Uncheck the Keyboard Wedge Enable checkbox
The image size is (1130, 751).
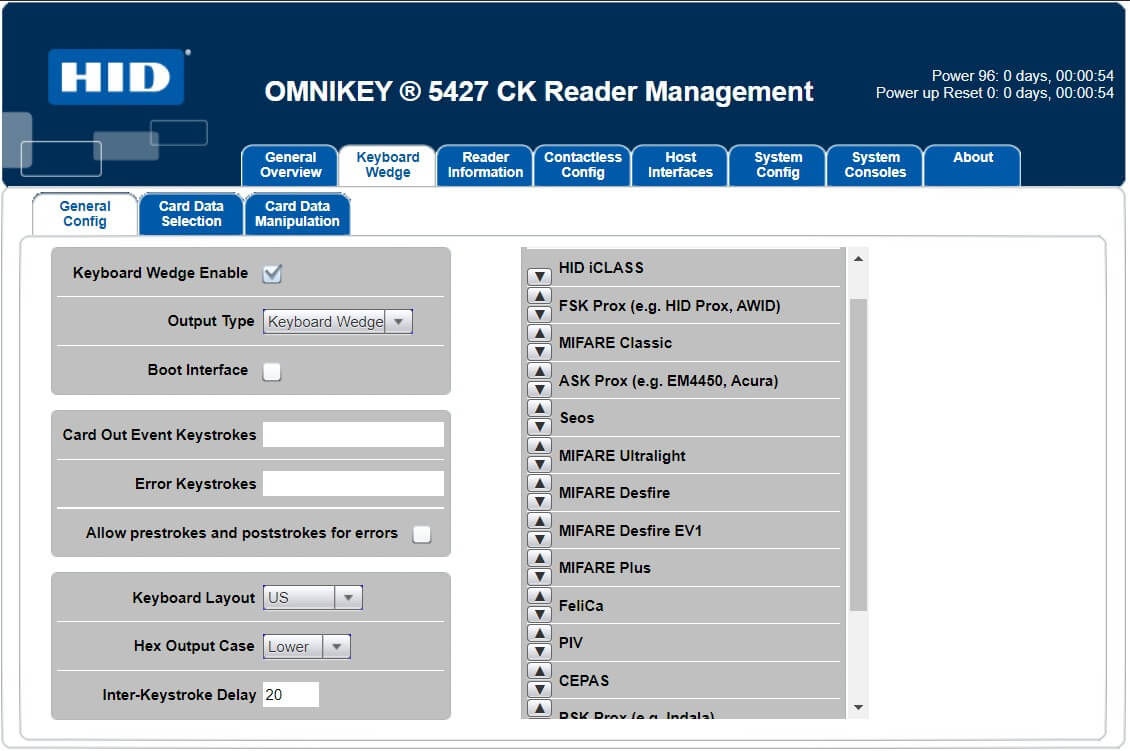[272, 274]
